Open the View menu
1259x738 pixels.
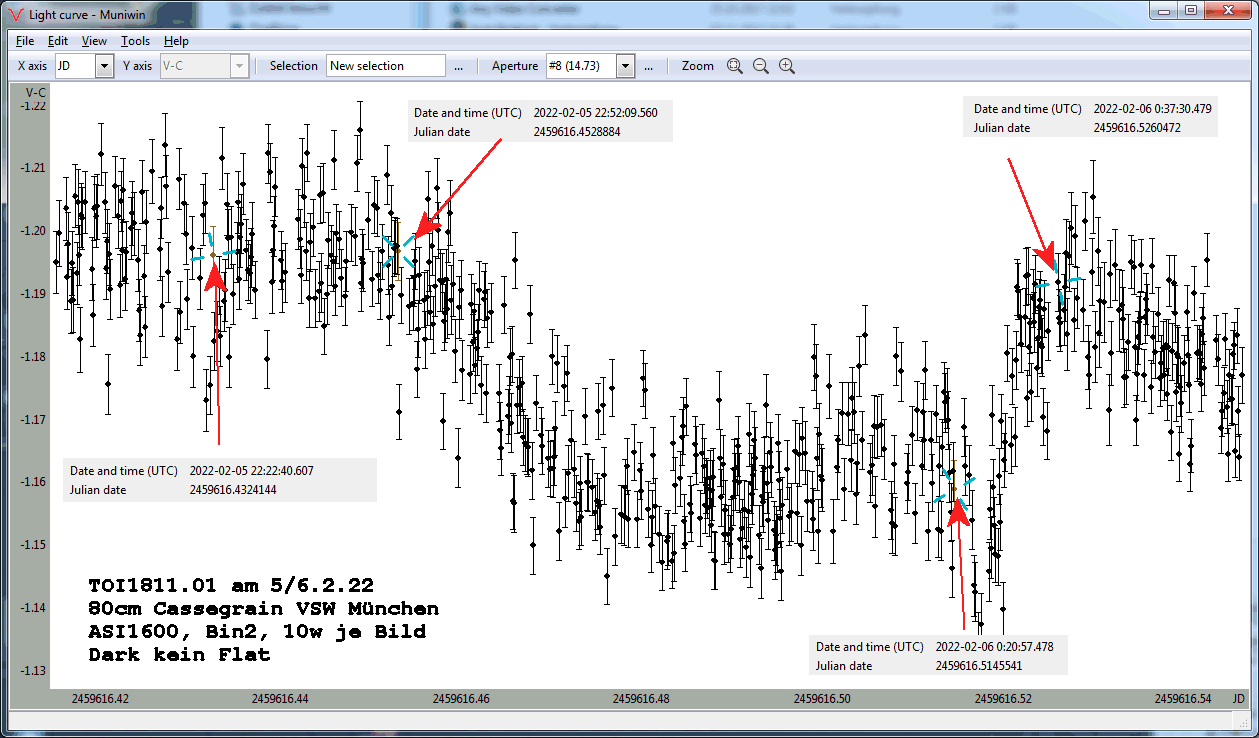(x=94, y=41)
